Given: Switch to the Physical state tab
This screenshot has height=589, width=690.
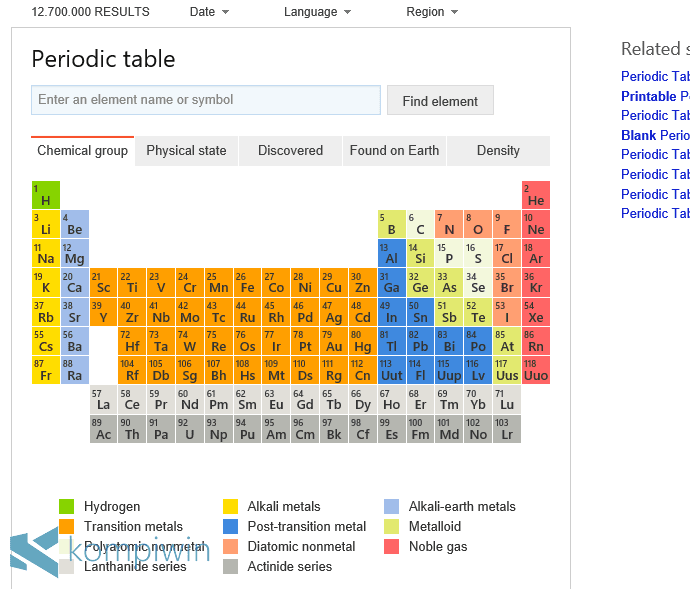Looking at the screenshot, I should pos(186,151).
